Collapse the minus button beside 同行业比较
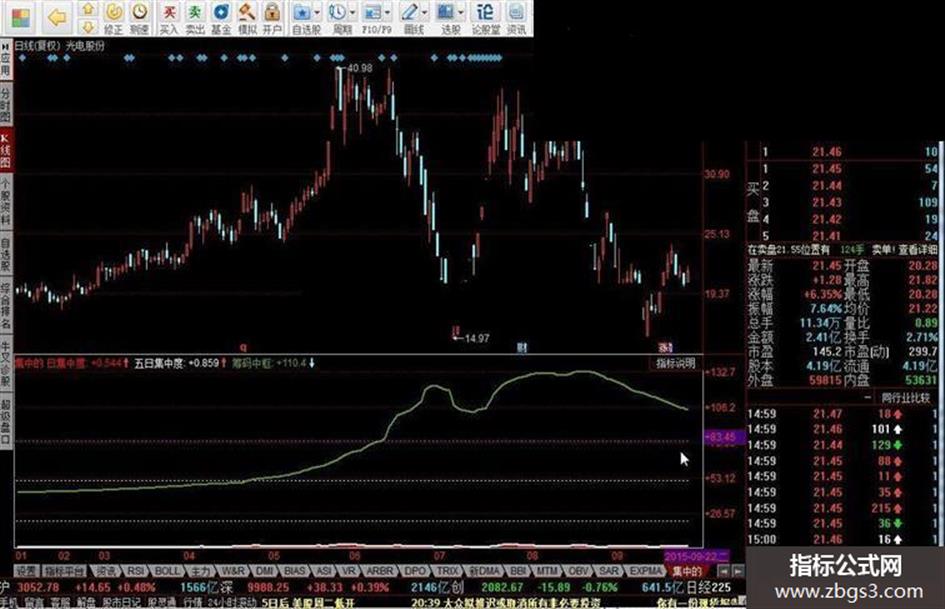 867,397
